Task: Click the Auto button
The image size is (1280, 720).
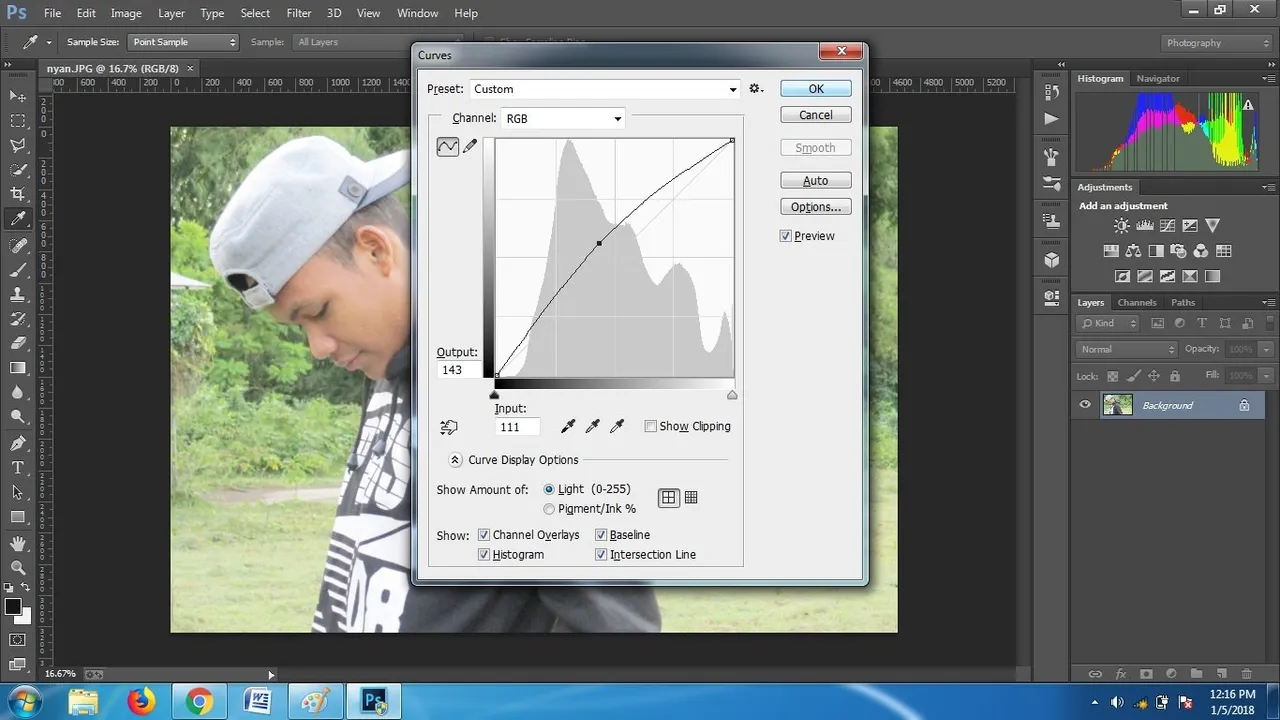Action: (816, 181)
